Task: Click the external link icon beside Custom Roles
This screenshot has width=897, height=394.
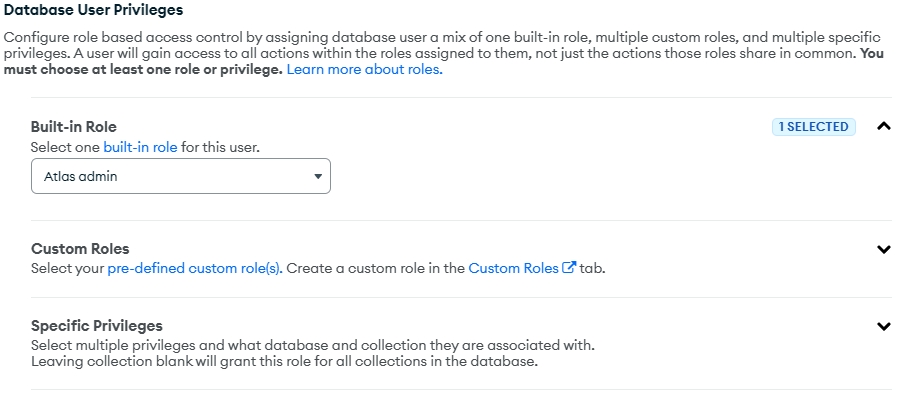Action: pyautogui.click(x=569, y=267)
